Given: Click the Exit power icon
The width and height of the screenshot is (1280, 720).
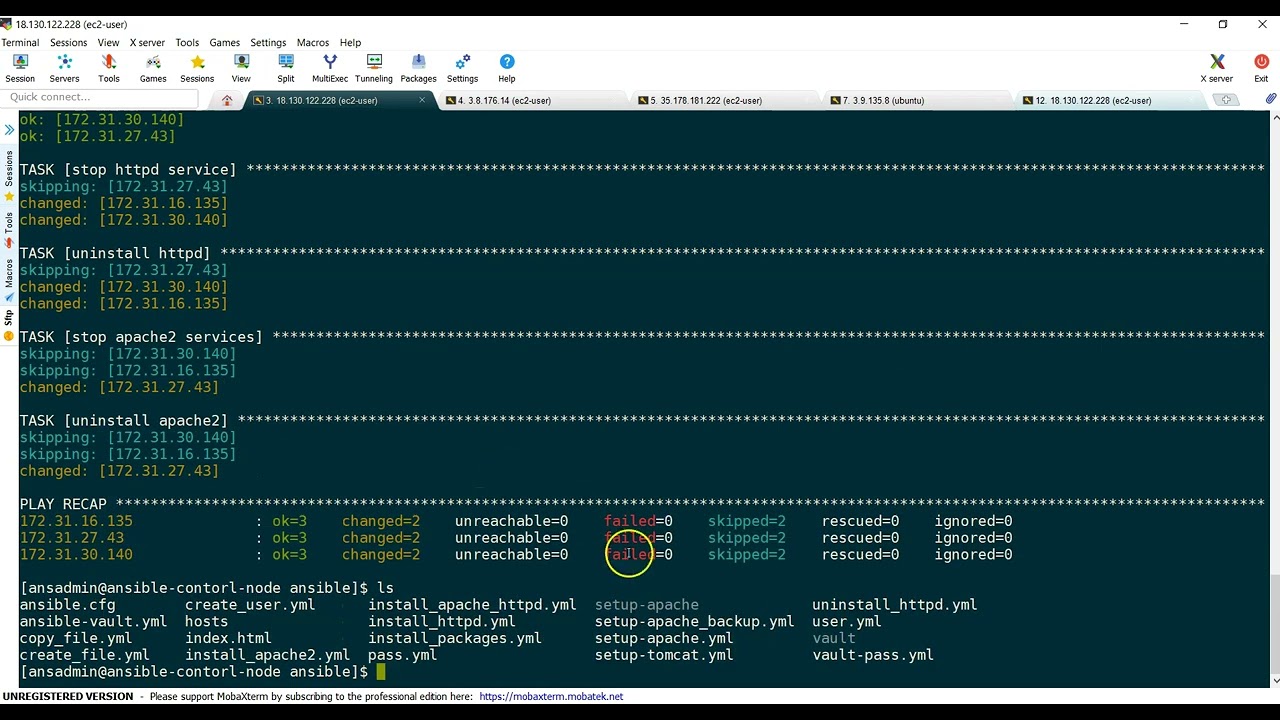Looking at the screenshot, I should coord(1261,68).
